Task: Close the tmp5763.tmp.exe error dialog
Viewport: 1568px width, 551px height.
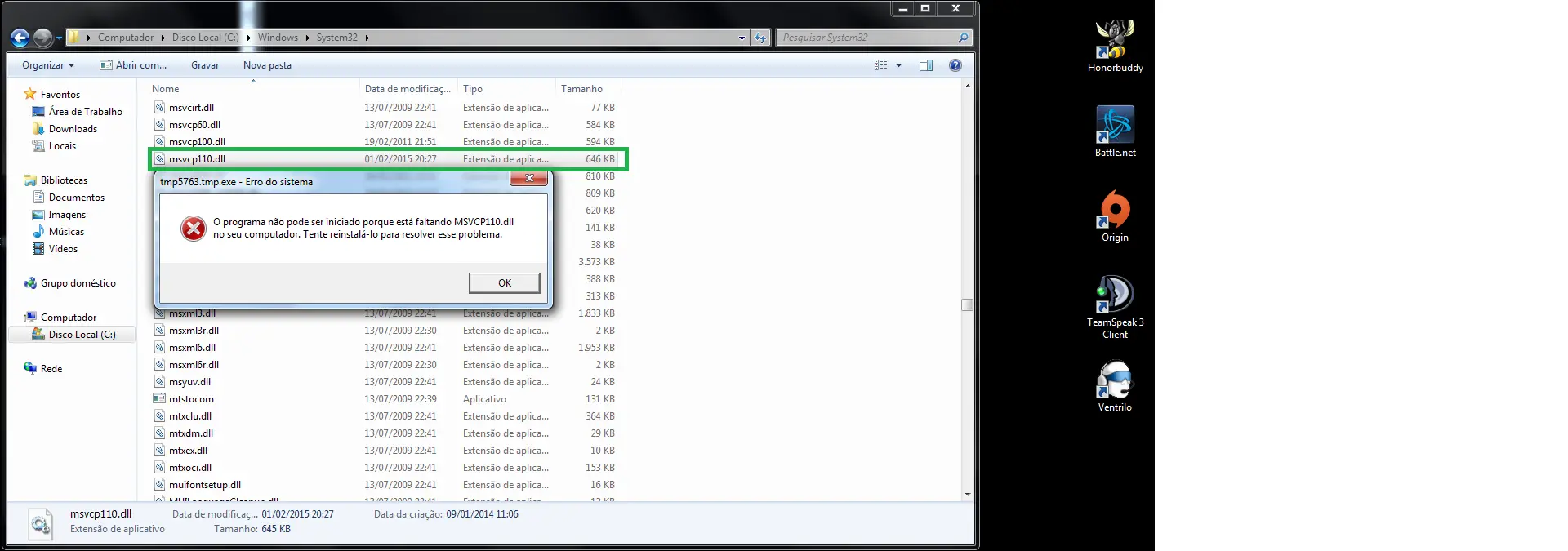Action: [528, 179]
